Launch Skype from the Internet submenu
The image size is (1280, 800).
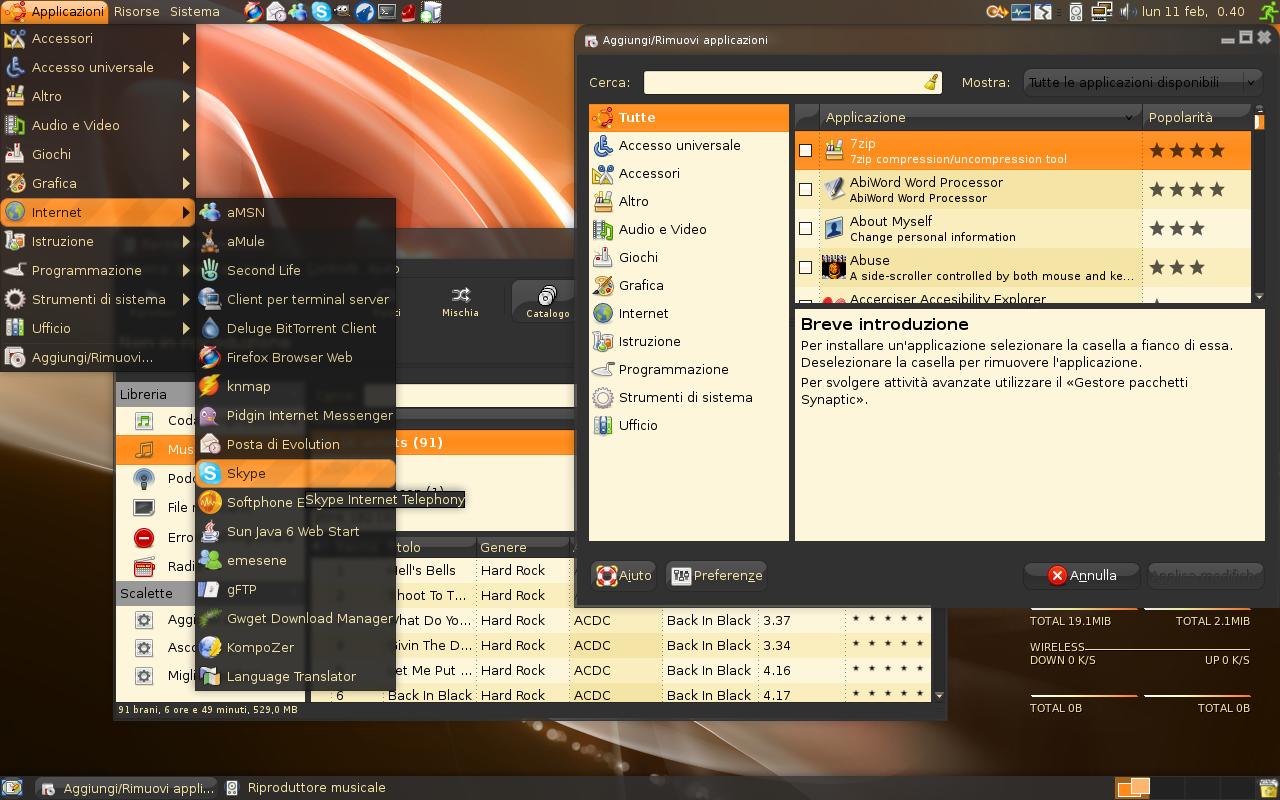click(x=295, y=473)
